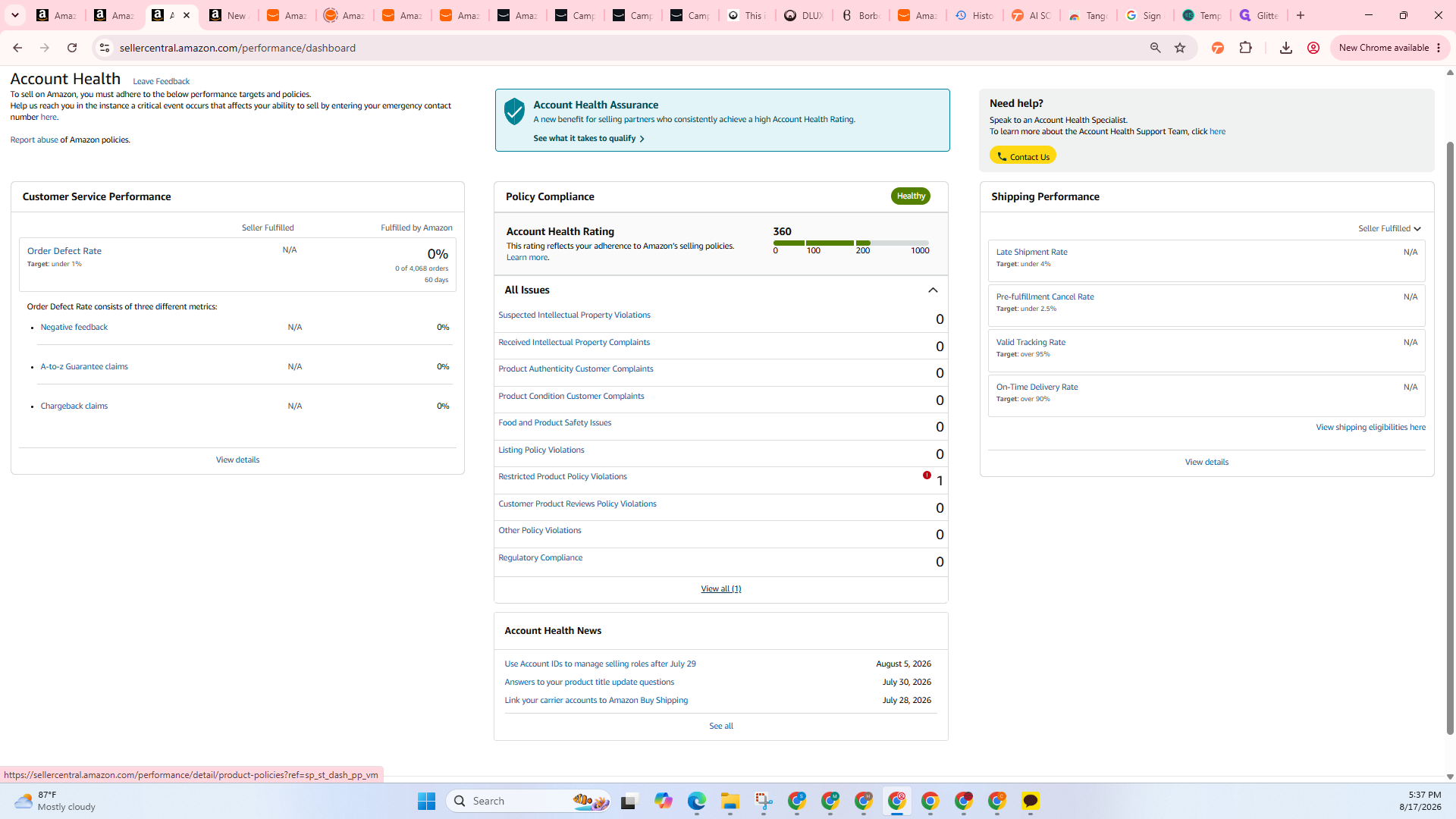Expand See what it takes to qualify
1456x819 pixels.
[588, 139]
